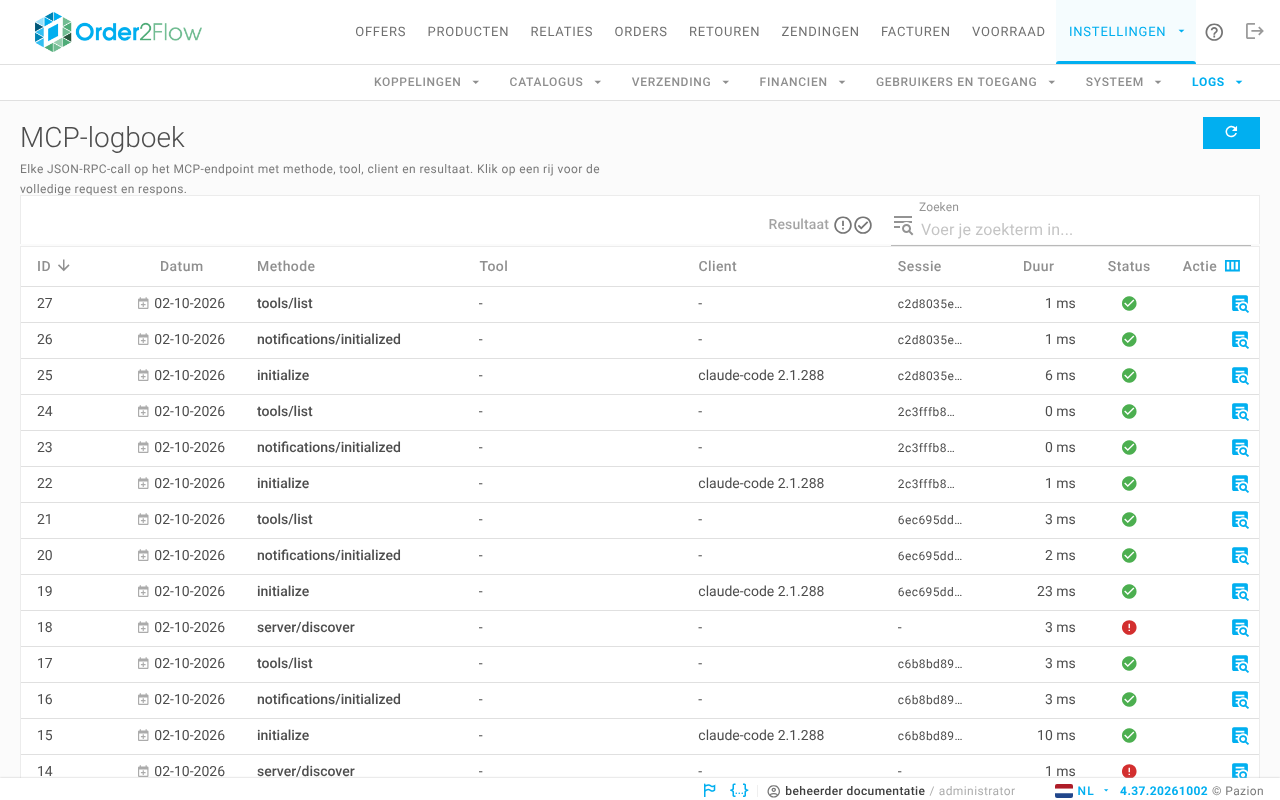Inspect the failed server/discover entry 18
1280x800 pixels.
coord(1240,628)
